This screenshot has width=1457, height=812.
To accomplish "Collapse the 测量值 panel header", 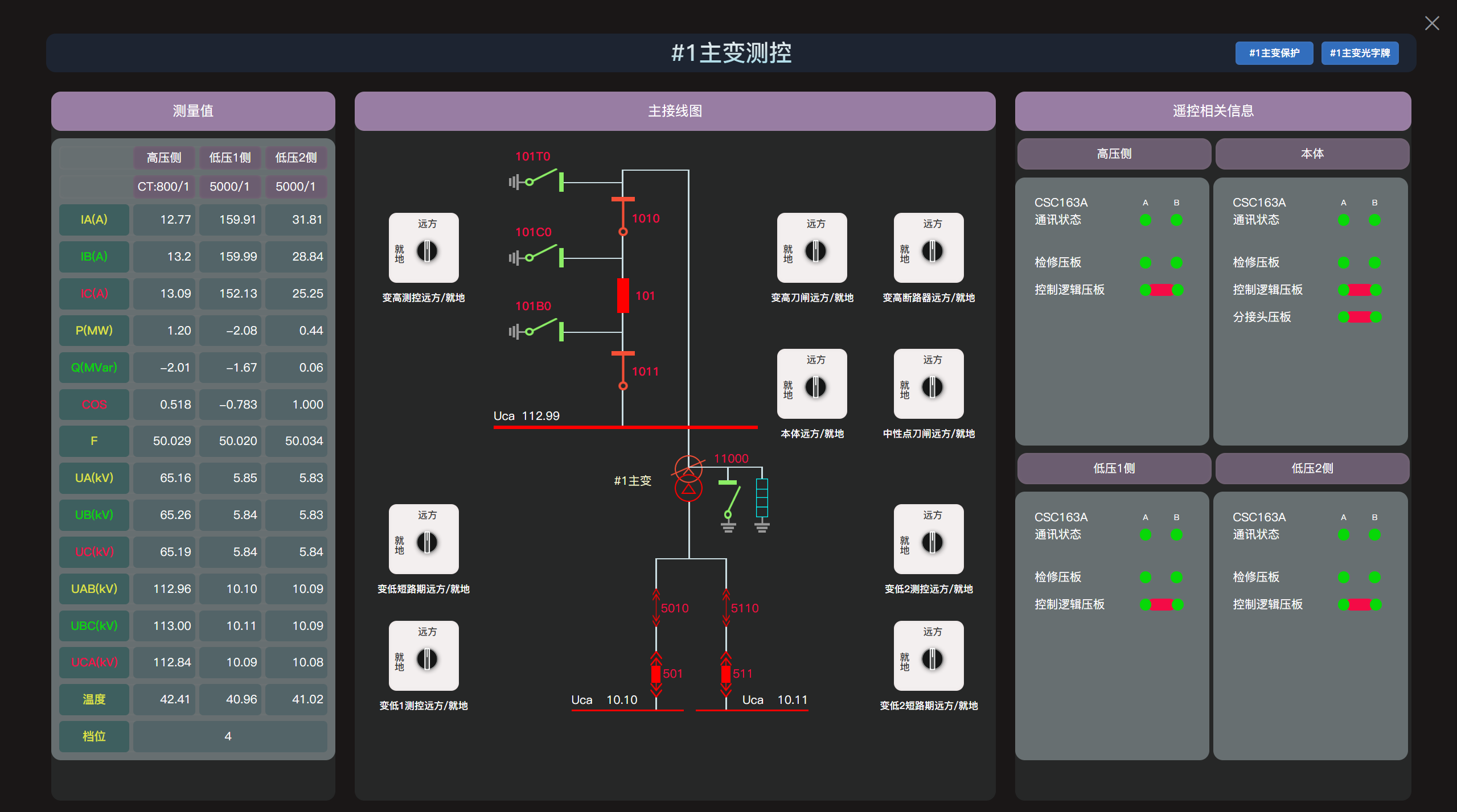I will point(193,111).
